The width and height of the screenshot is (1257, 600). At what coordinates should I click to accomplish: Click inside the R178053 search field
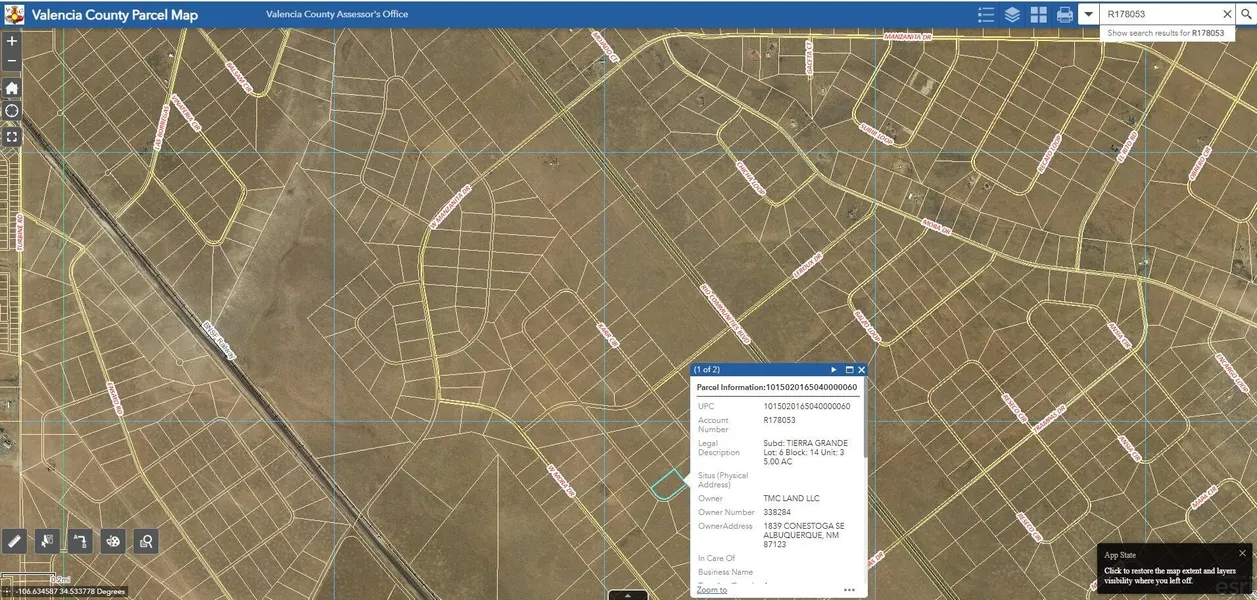pyautogui.click(x=1160, y=14)
